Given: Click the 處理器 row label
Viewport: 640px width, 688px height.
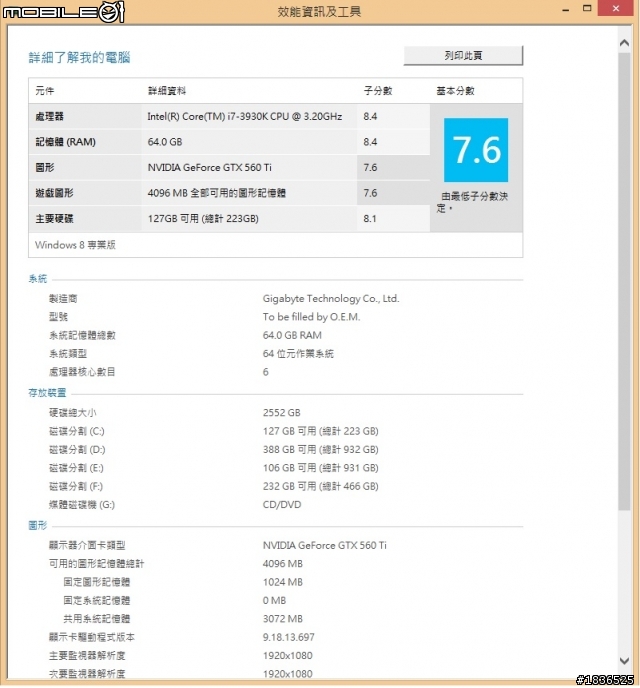Looking at the screenshot, I should pos(50,116).
